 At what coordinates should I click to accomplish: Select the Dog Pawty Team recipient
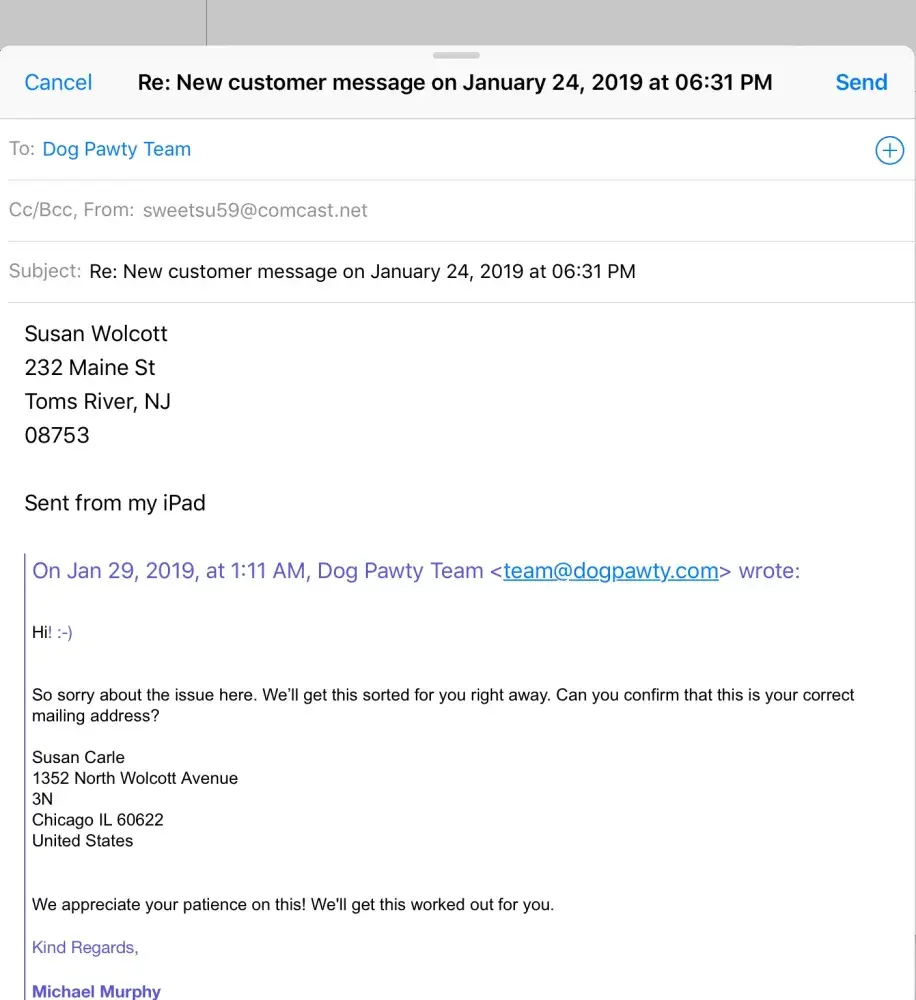(116, 150)
